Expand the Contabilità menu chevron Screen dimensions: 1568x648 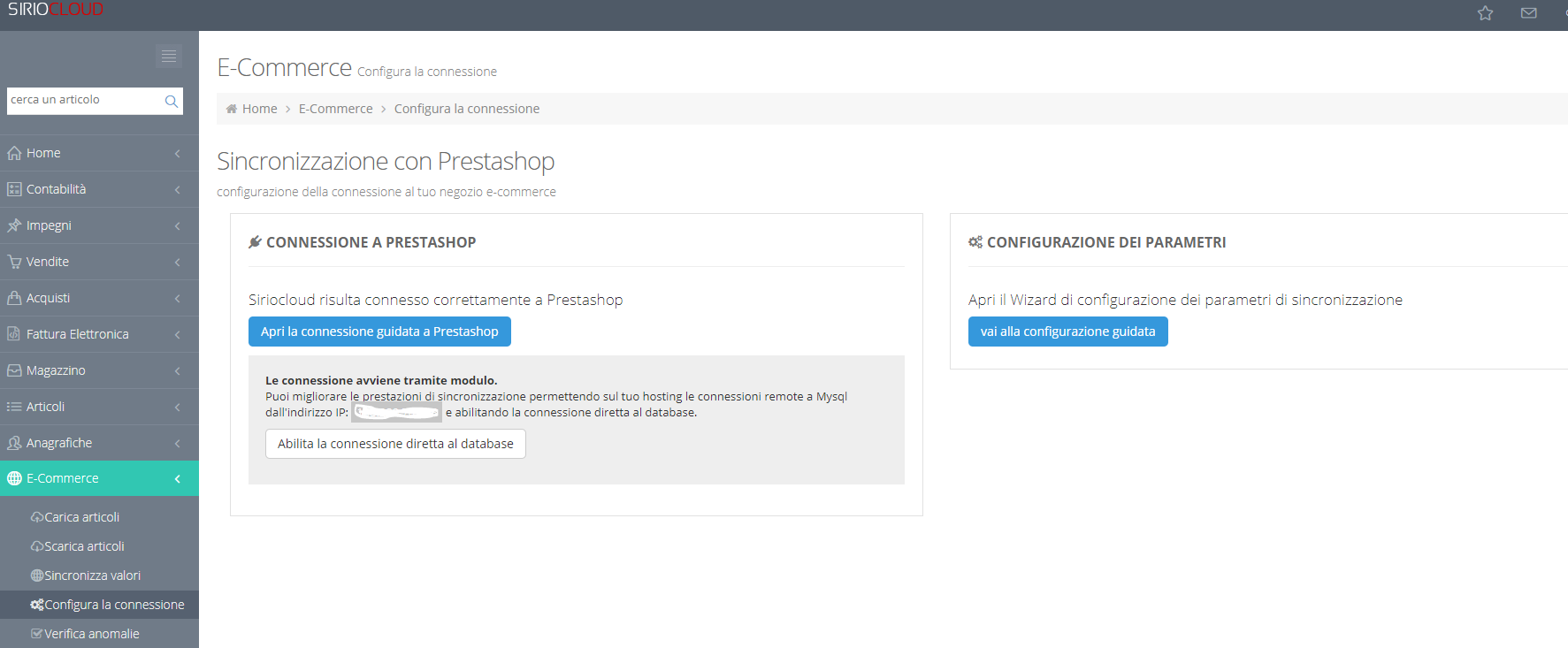[178, 190]
